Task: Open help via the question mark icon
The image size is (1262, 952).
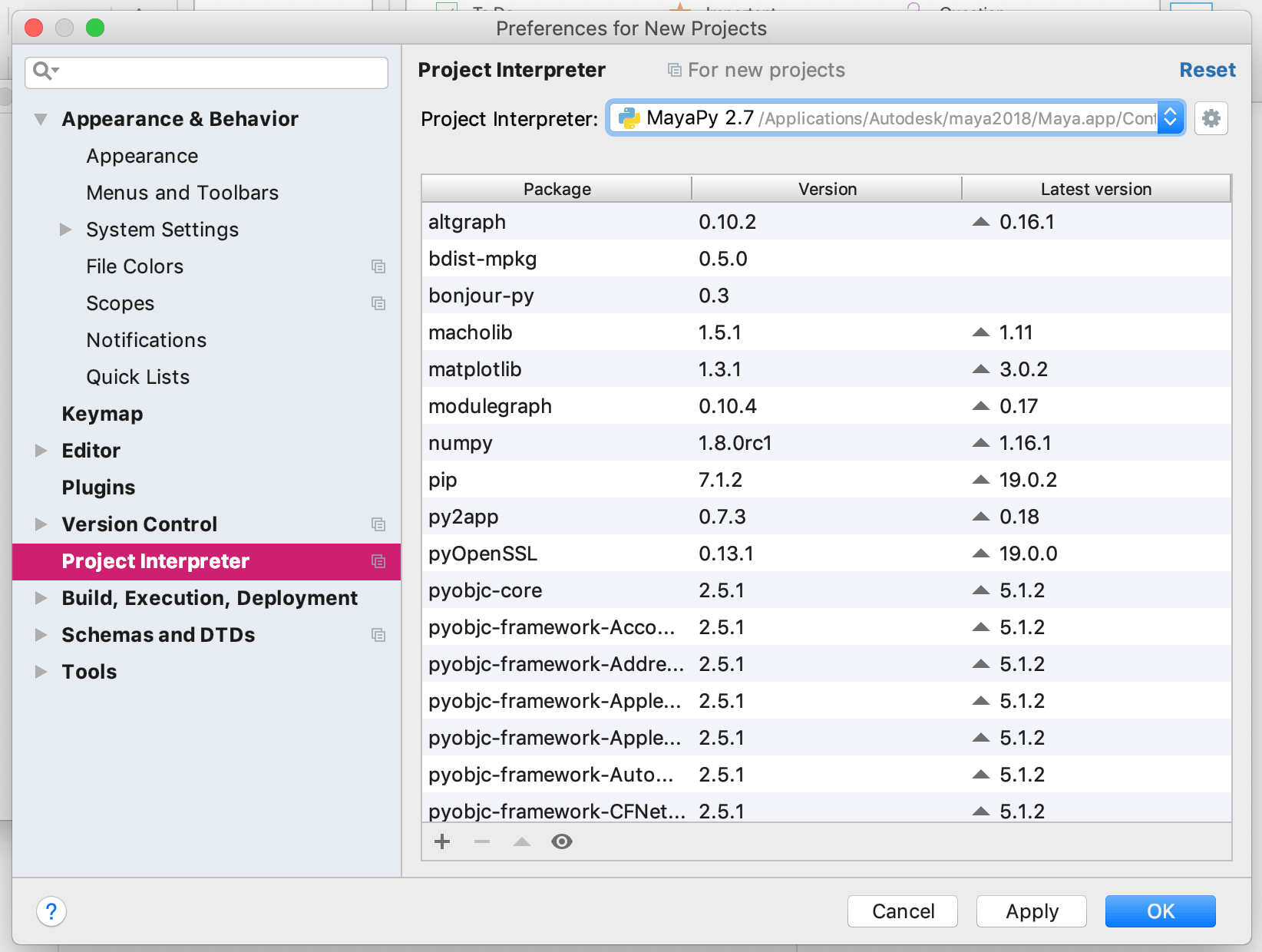Action: (51, 912)
